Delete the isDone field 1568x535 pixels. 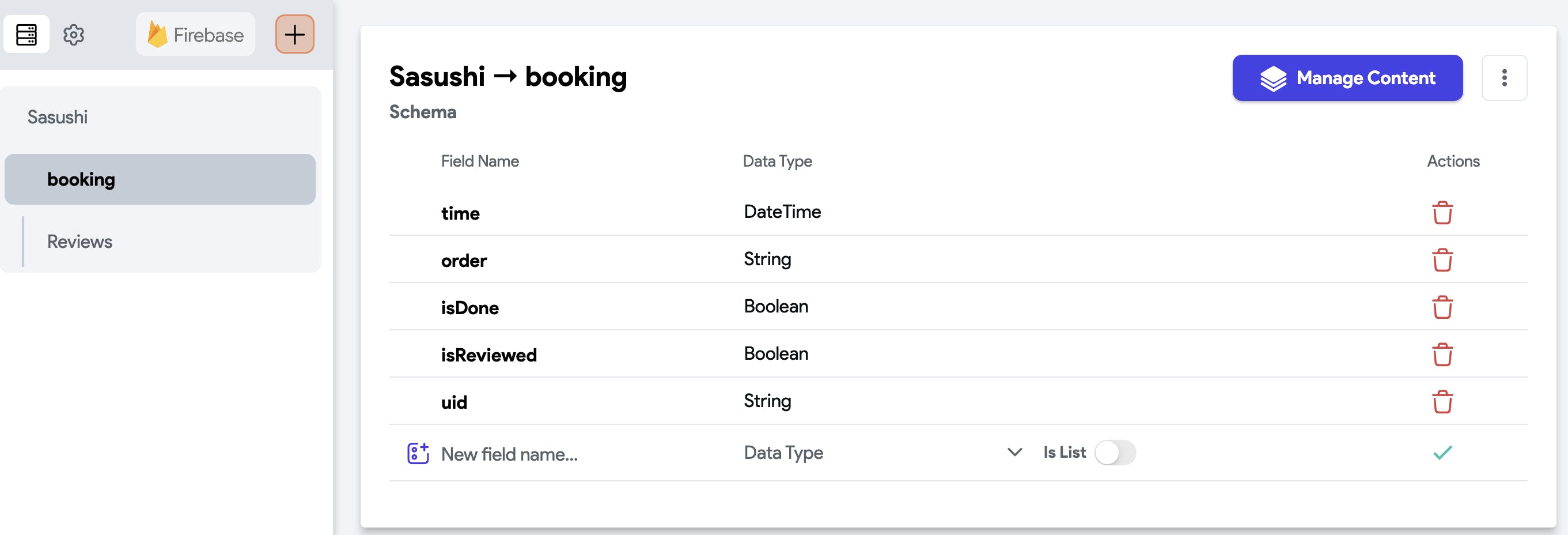click(x=1442, y=307)
